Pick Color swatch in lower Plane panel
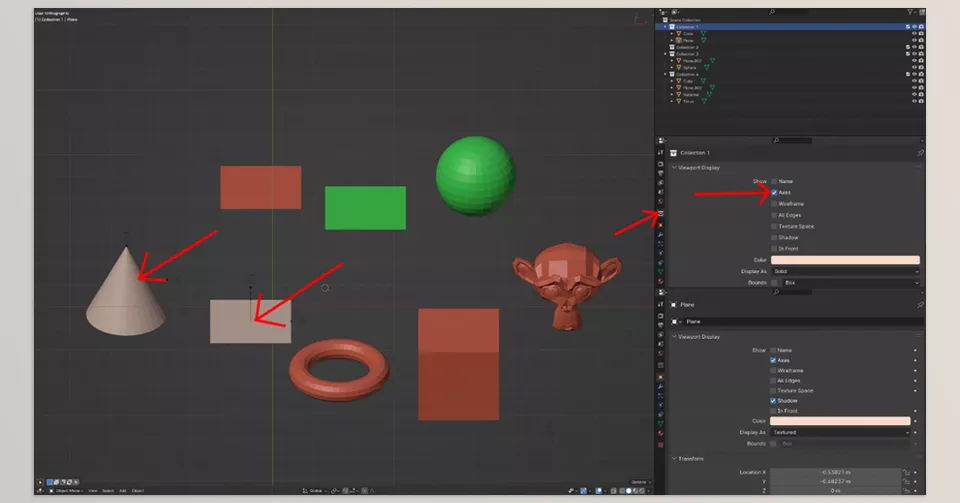 [840, 421]
